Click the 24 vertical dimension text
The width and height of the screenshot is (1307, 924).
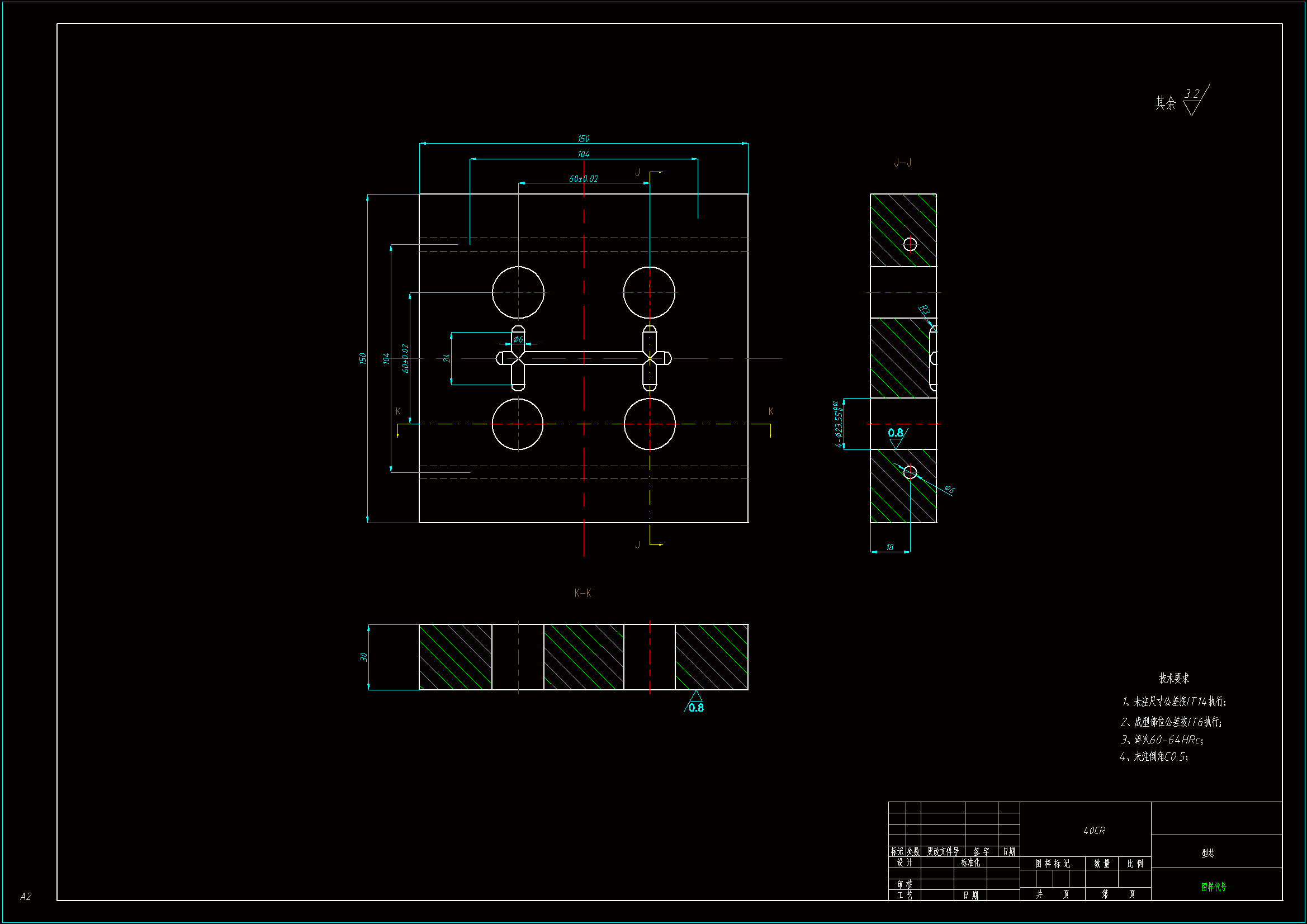pos(447,358)
